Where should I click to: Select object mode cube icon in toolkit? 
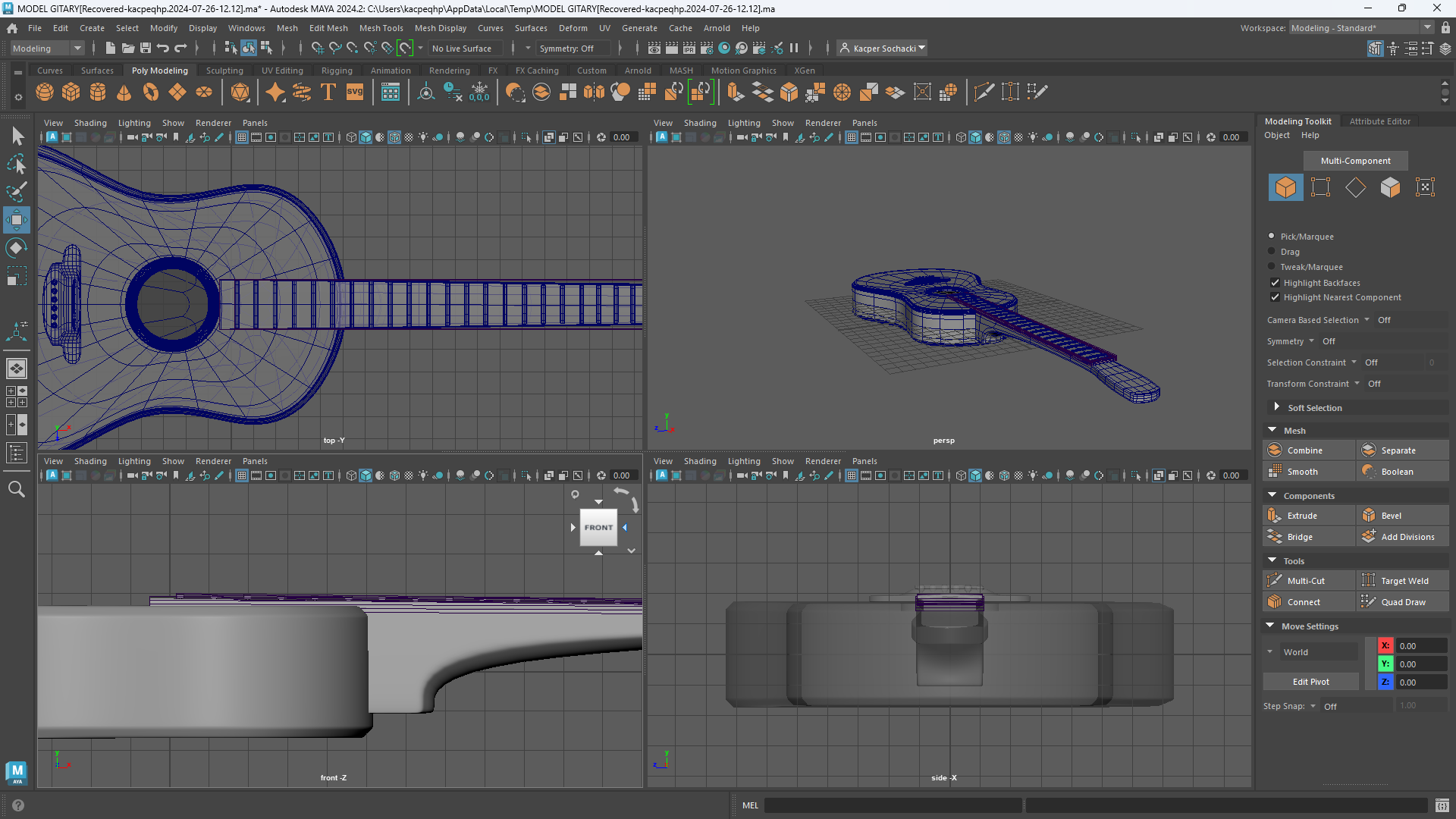(1285, 187)
